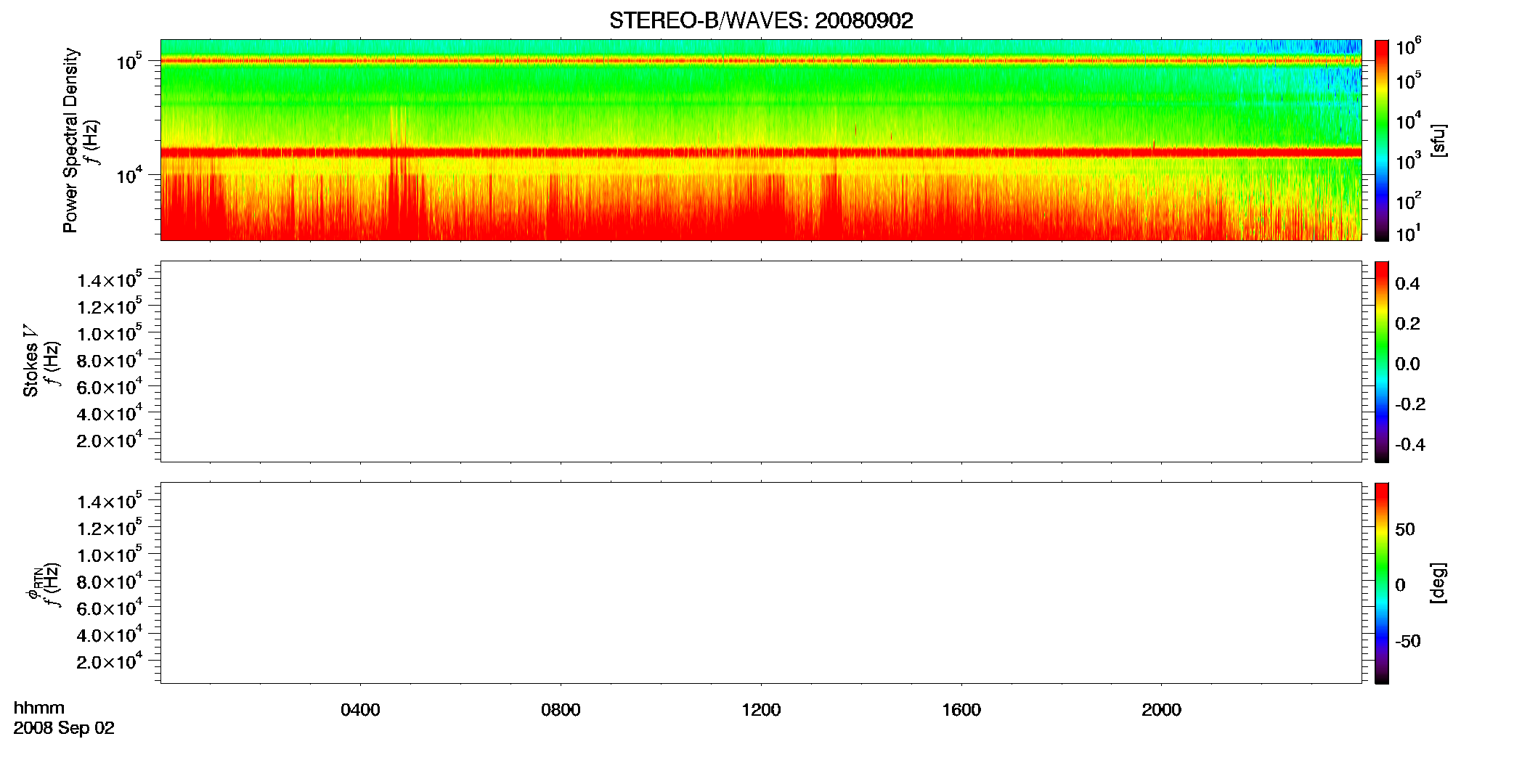Select the 1600 time axis label
Viewport: 1522px width, 784px height.
pos(961,710)
